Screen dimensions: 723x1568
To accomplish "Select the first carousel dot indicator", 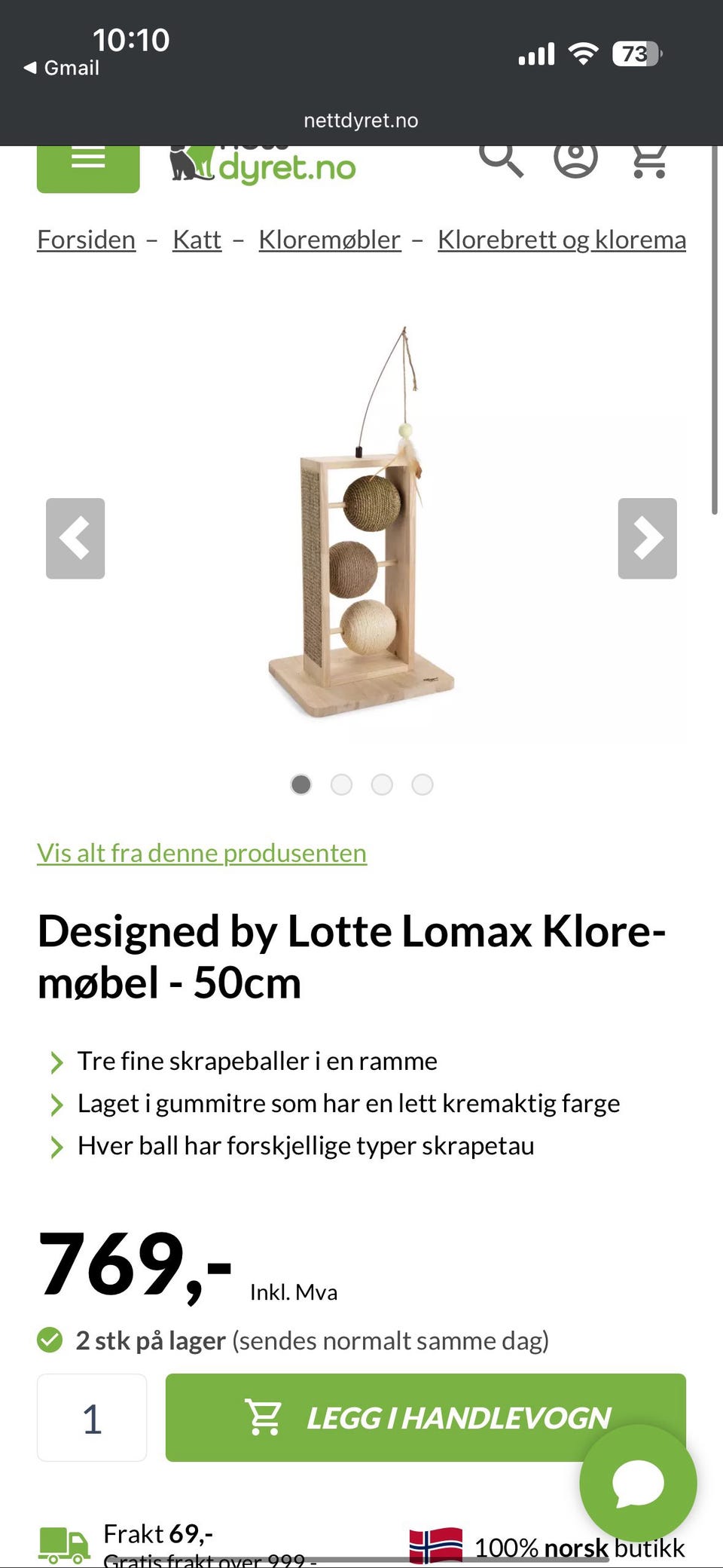I will [x=301, y=784].
